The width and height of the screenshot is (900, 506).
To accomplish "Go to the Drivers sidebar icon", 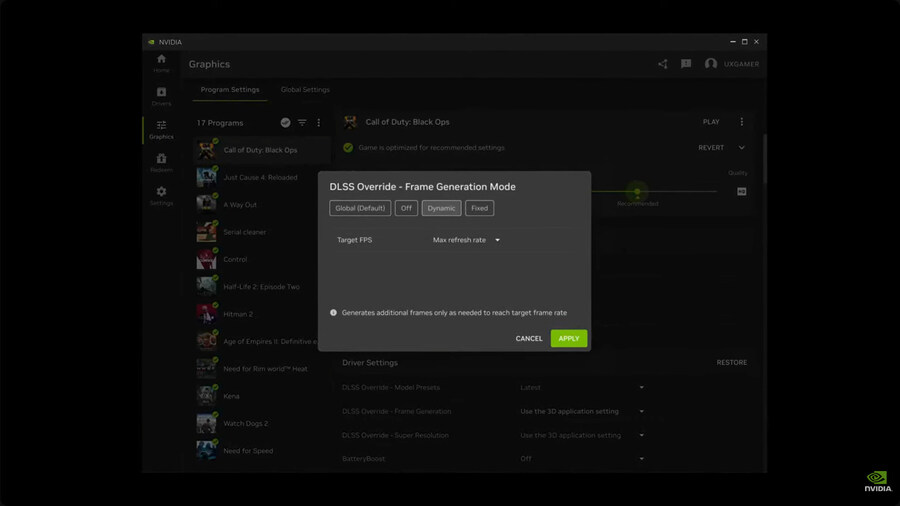I will (161, 96).
